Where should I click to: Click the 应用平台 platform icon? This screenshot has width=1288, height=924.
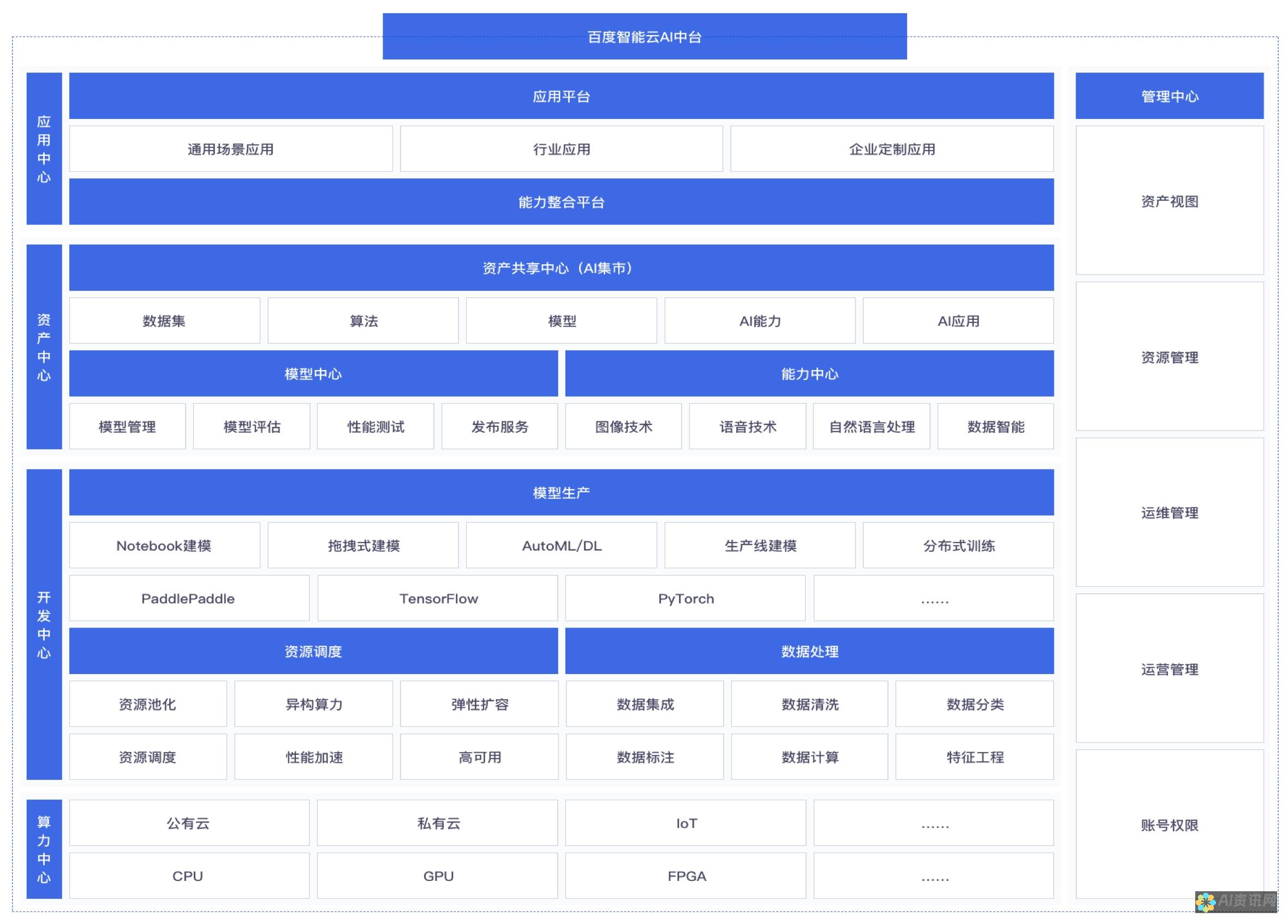pos(560,95)
